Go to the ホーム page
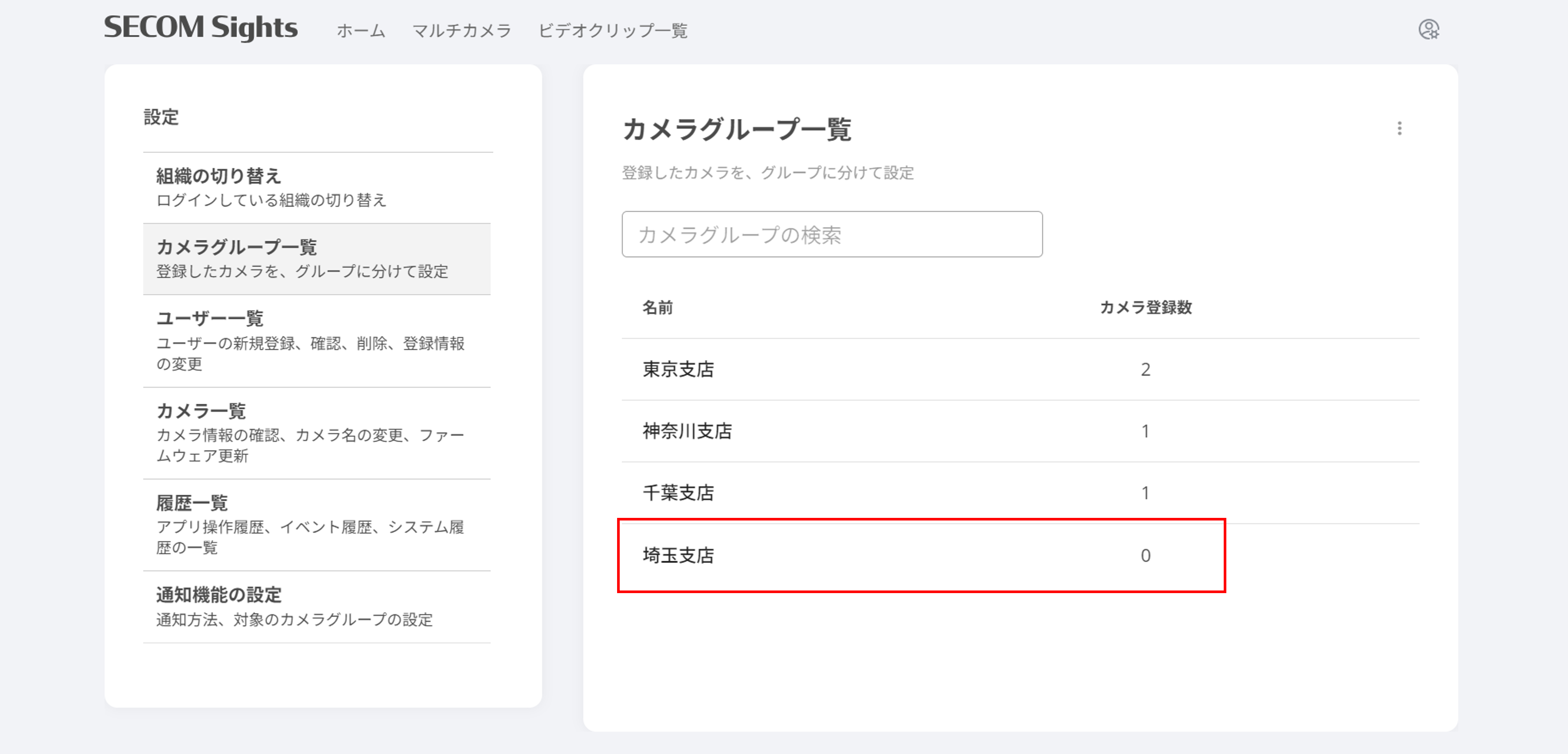The image size is (1568, 754). pos(361,30)
